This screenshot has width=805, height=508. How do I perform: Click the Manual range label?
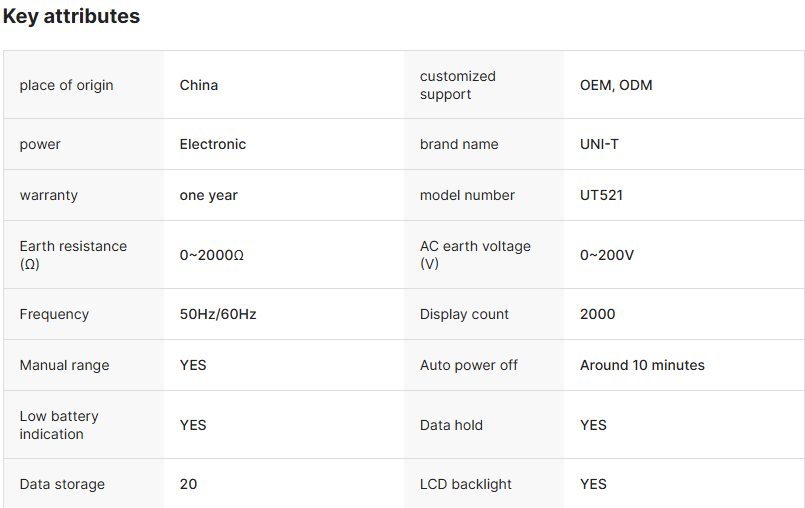coord(64,365)
